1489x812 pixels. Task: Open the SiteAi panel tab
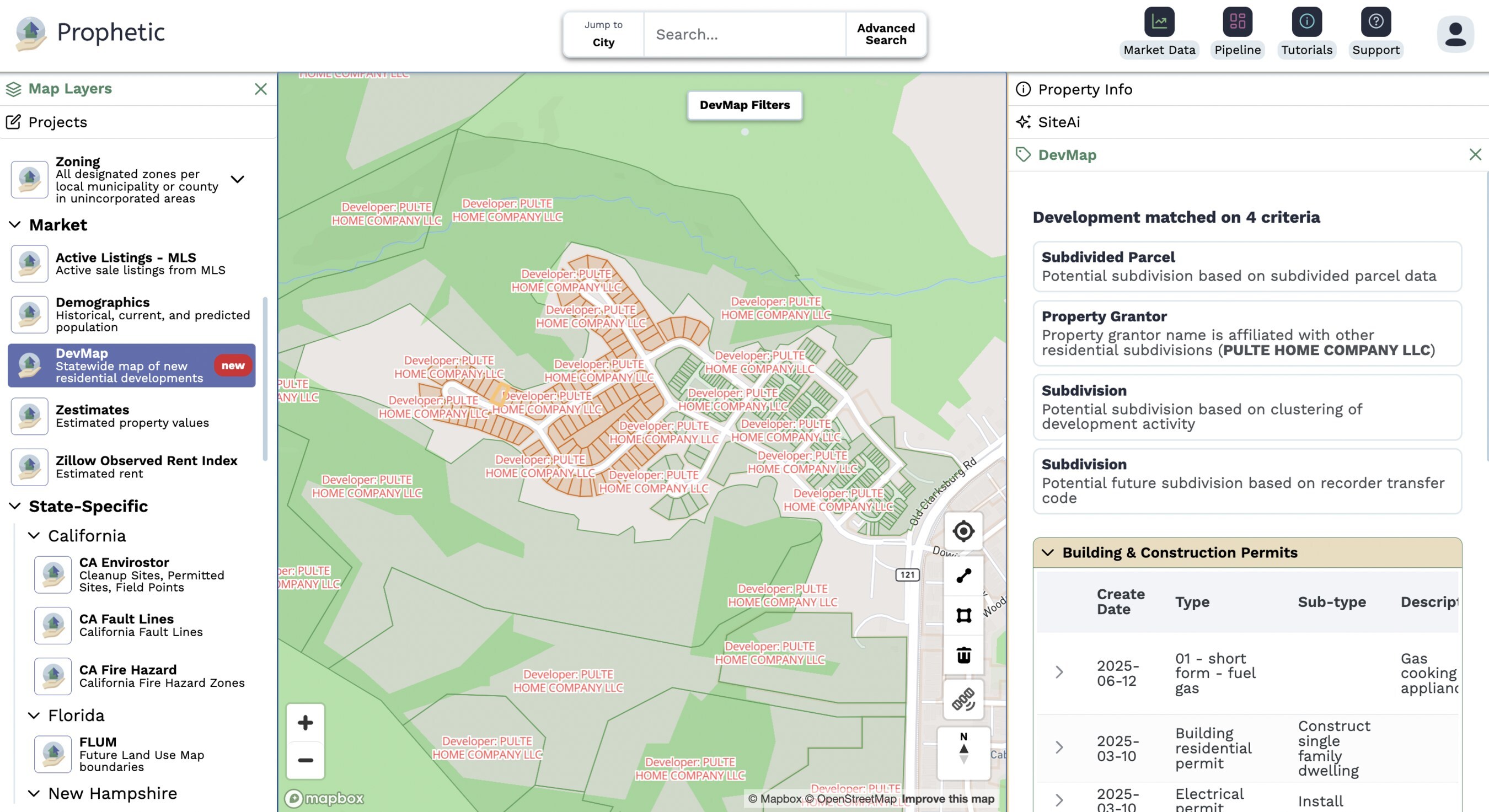click(x=1058, y=122)
